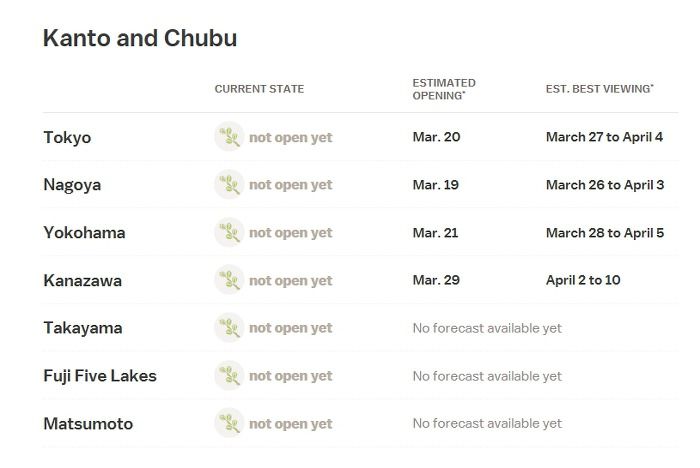The width and height of the screenshot is (700, 468).
Task: Select the Current State column header
Action: 259,89
